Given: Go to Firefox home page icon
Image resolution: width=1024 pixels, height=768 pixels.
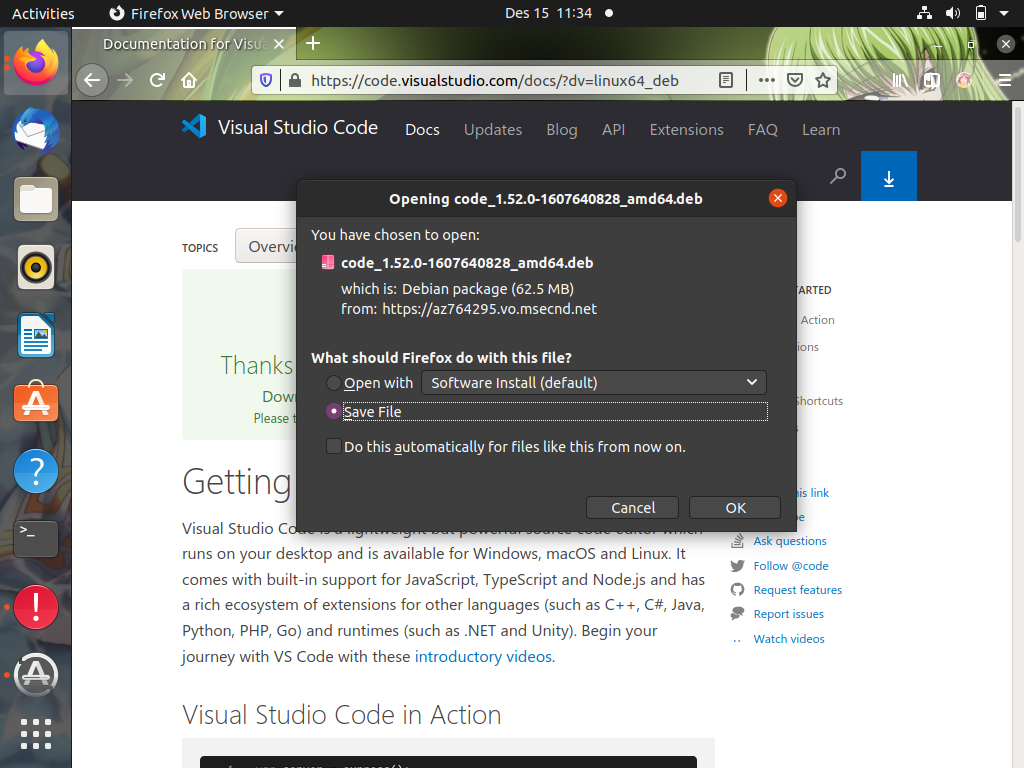Looking at the screenshot, I should 189,80.
